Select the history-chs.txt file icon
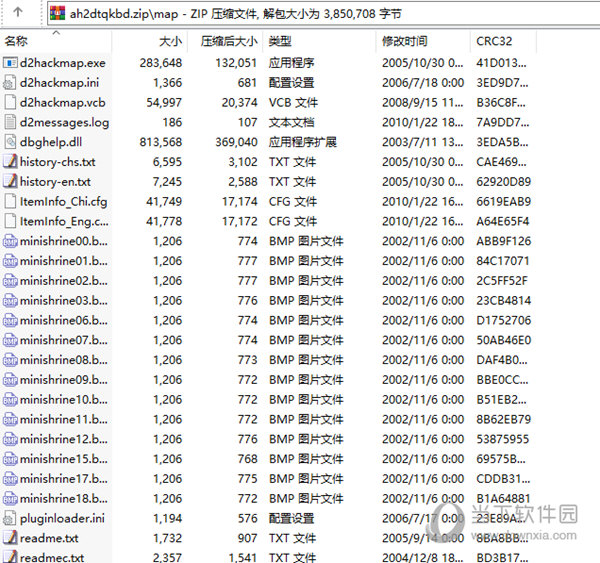The width and height of the screenshot is (600, 563). [x=10, y=162]
